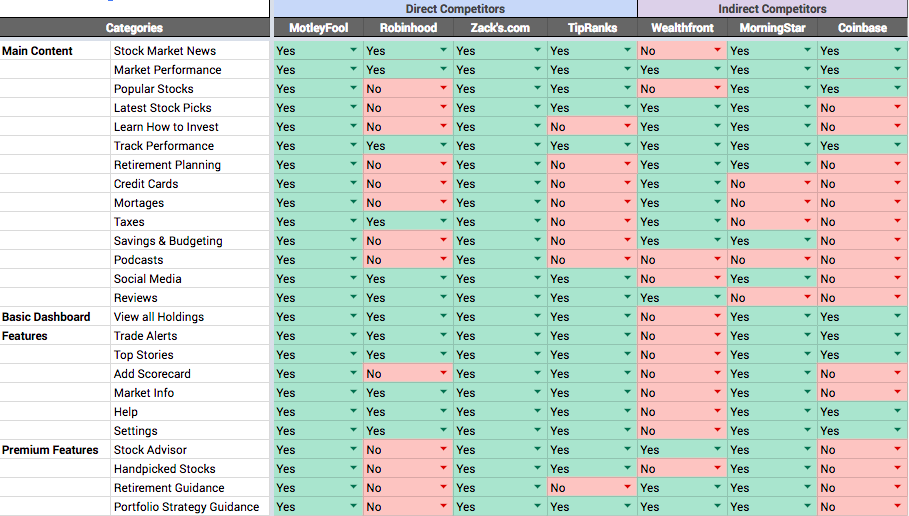909x516 pixels.
Task: Select the Direct Competitors header cell
Action: [x=455, y=9]
